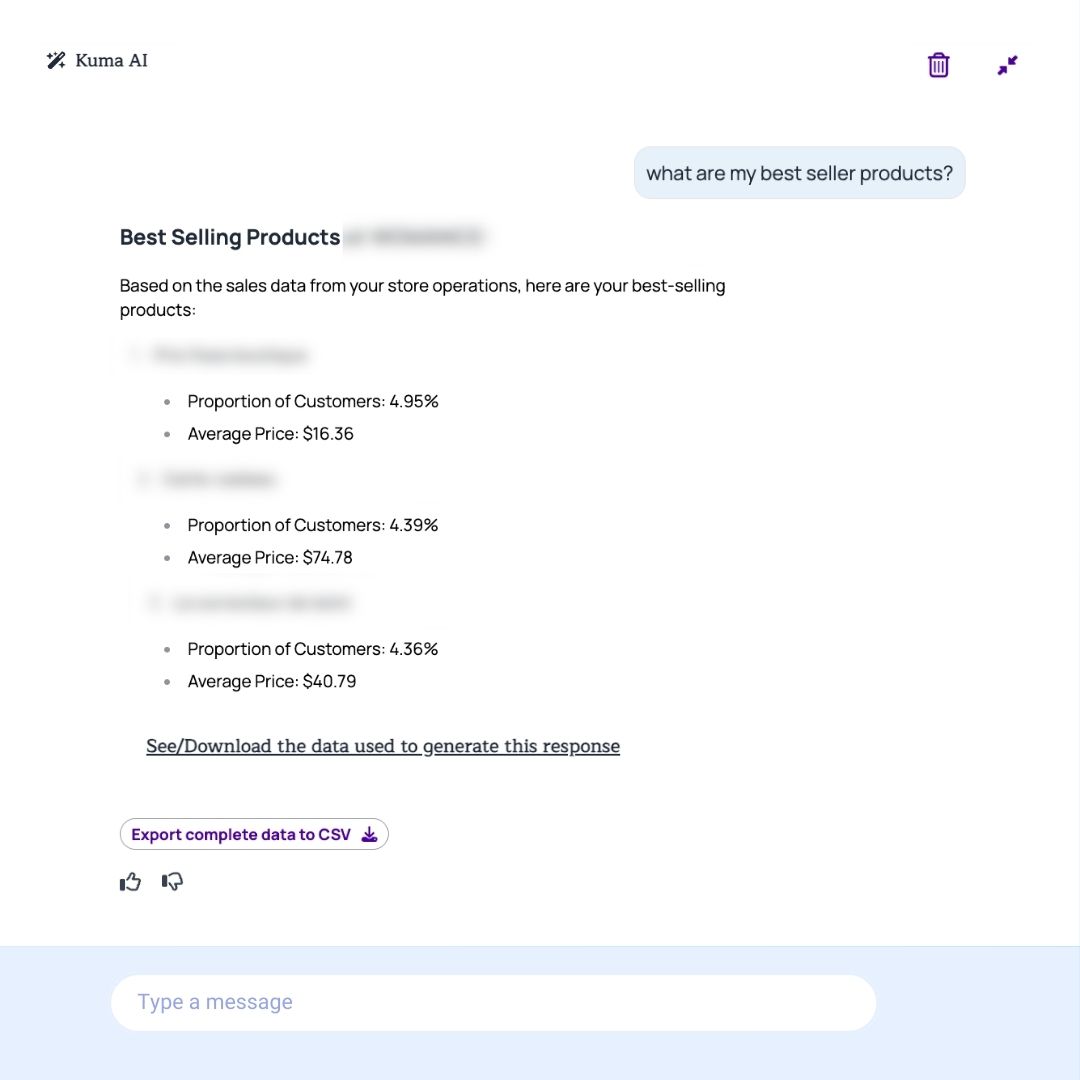Select the Proportion of Customers 4.39% line

(x=313, y=526)
